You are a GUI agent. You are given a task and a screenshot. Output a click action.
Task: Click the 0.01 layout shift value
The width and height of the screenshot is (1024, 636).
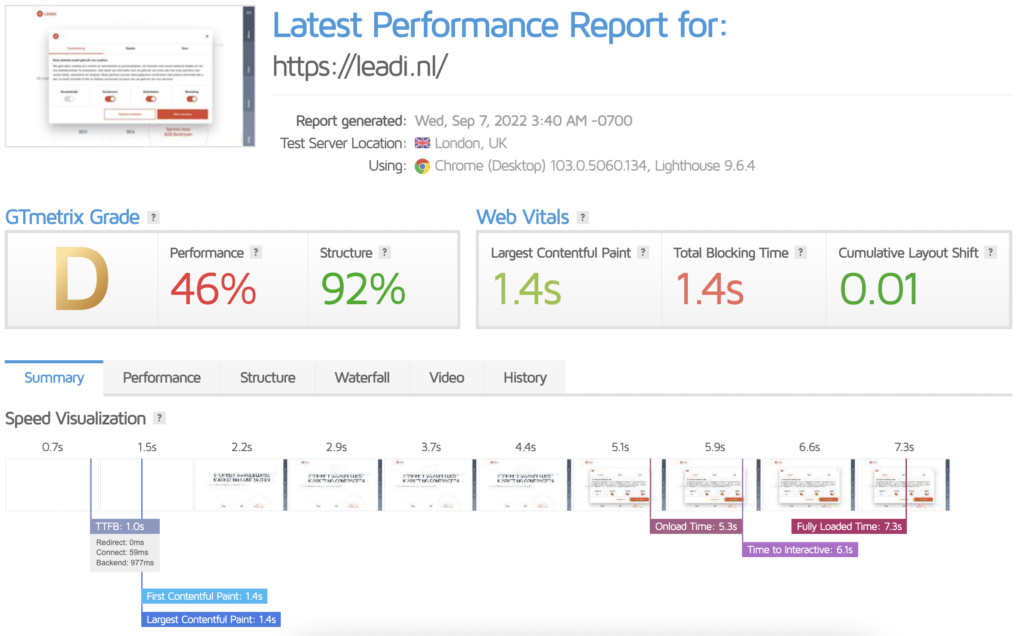tap(879, 289)
